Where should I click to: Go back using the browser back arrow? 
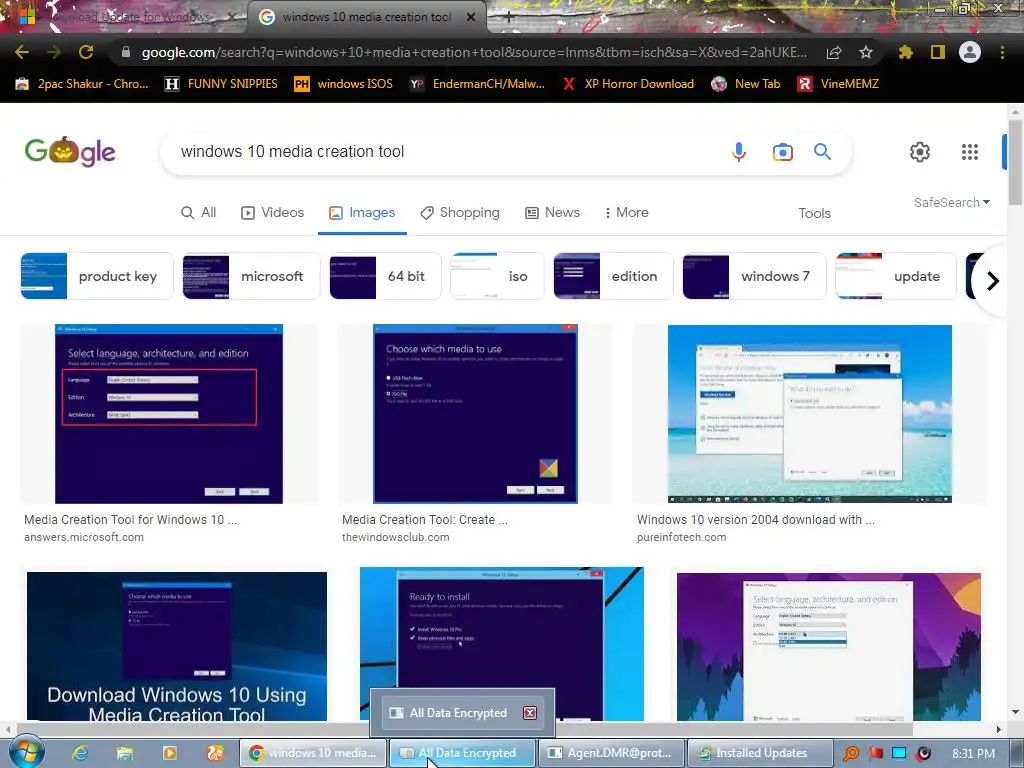pos(22,52)
